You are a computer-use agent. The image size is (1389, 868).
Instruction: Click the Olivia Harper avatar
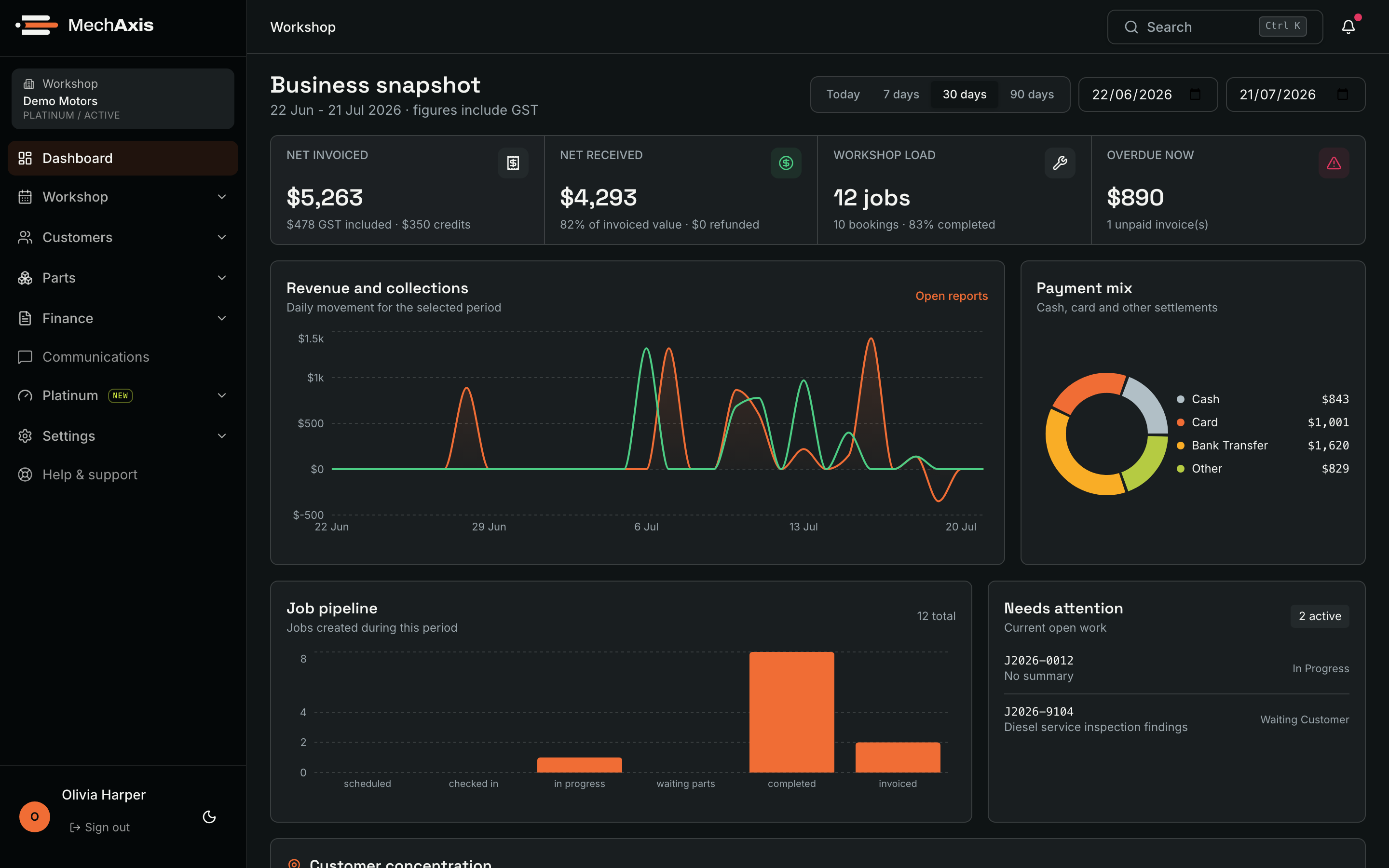click(34, 817)
